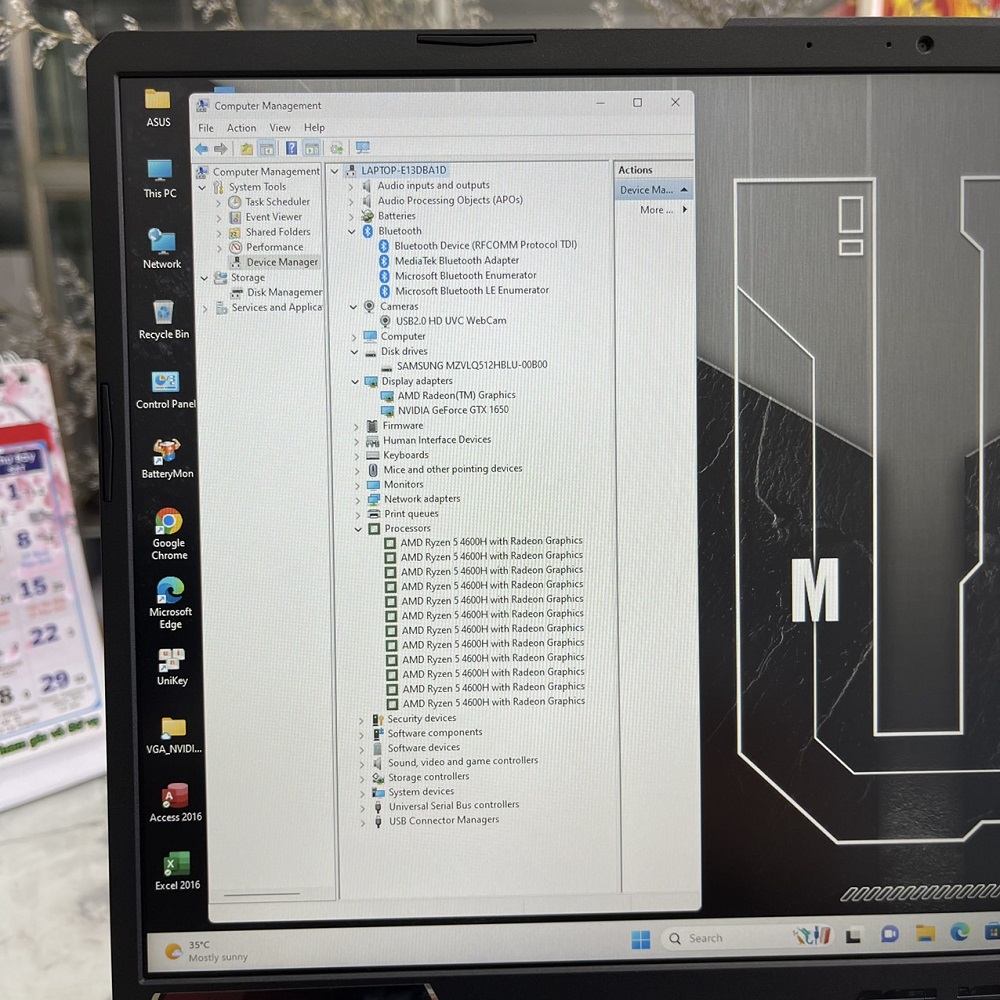Collapse the Processors category
This screenshot has width=1000, height=1000.
pos(358,529)
